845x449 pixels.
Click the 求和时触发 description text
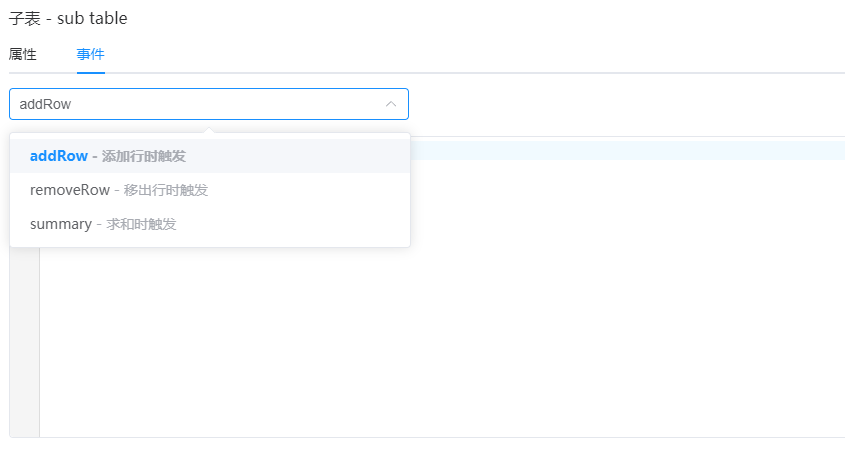[141, 224]
